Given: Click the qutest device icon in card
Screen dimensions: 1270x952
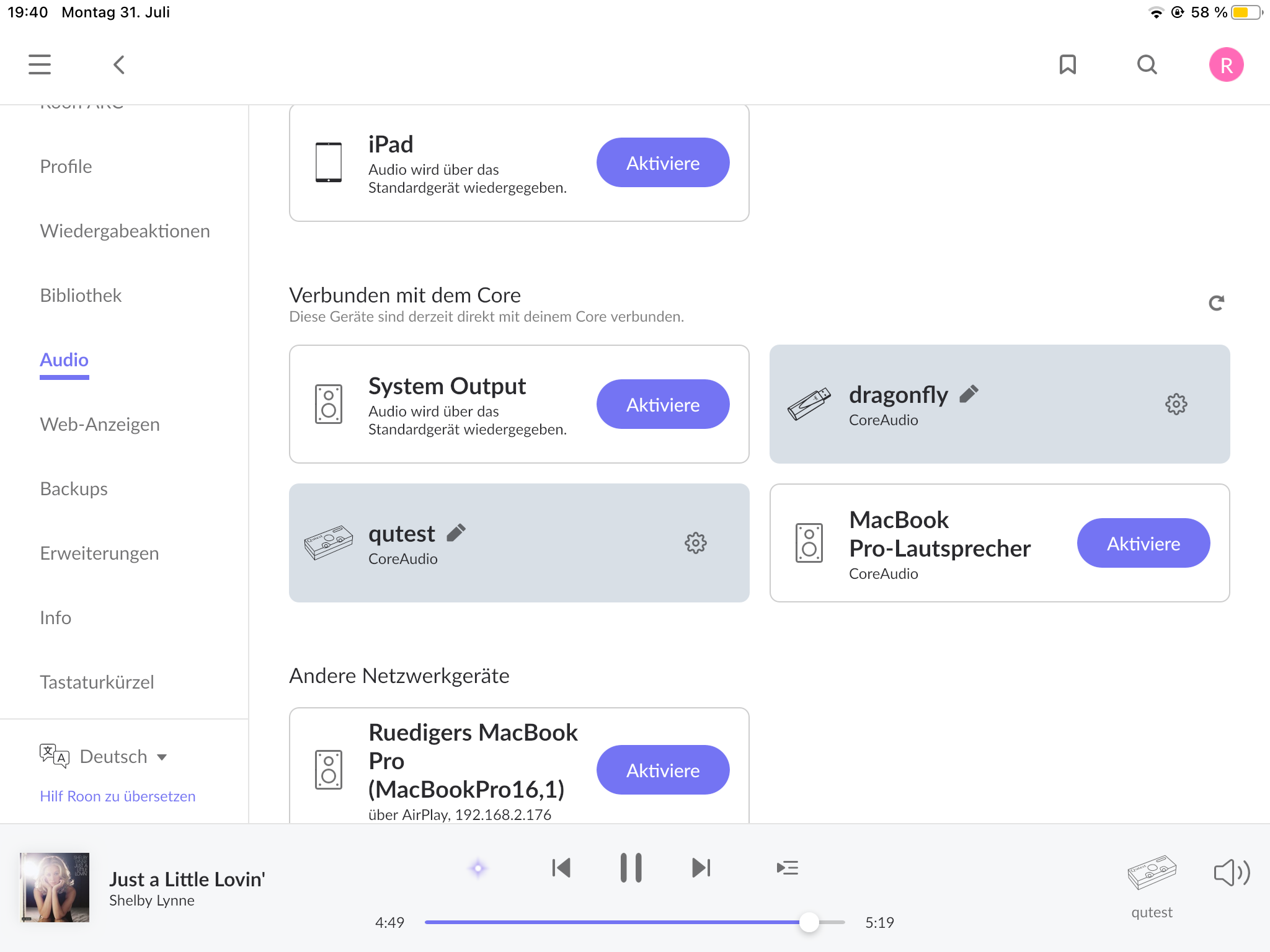Looking at the screenshot, I should (328, 543).
